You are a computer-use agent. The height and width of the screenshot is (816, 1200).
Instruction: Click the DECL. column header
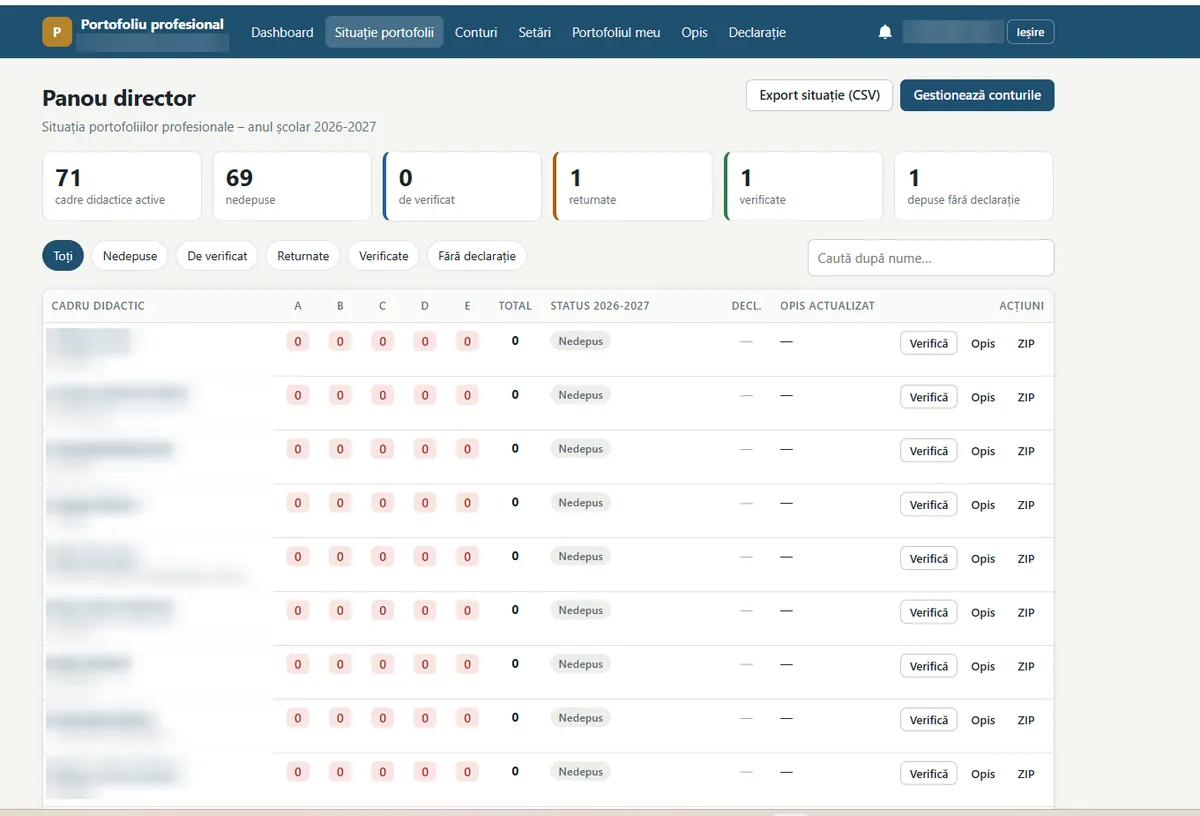[x=746, y=306]
